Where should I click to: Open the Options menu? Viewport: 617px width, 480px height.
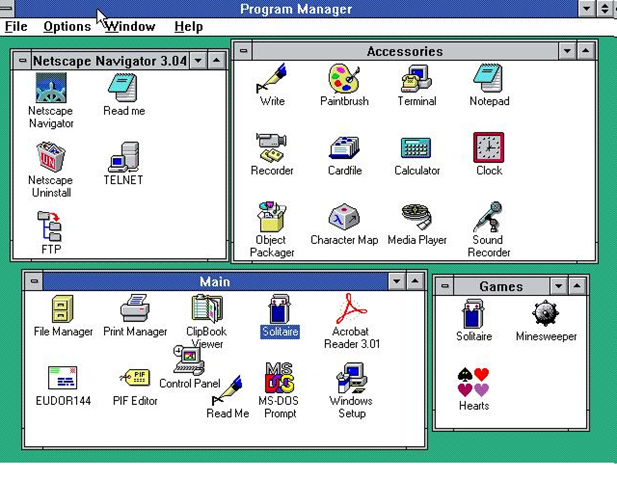(66, 27)
